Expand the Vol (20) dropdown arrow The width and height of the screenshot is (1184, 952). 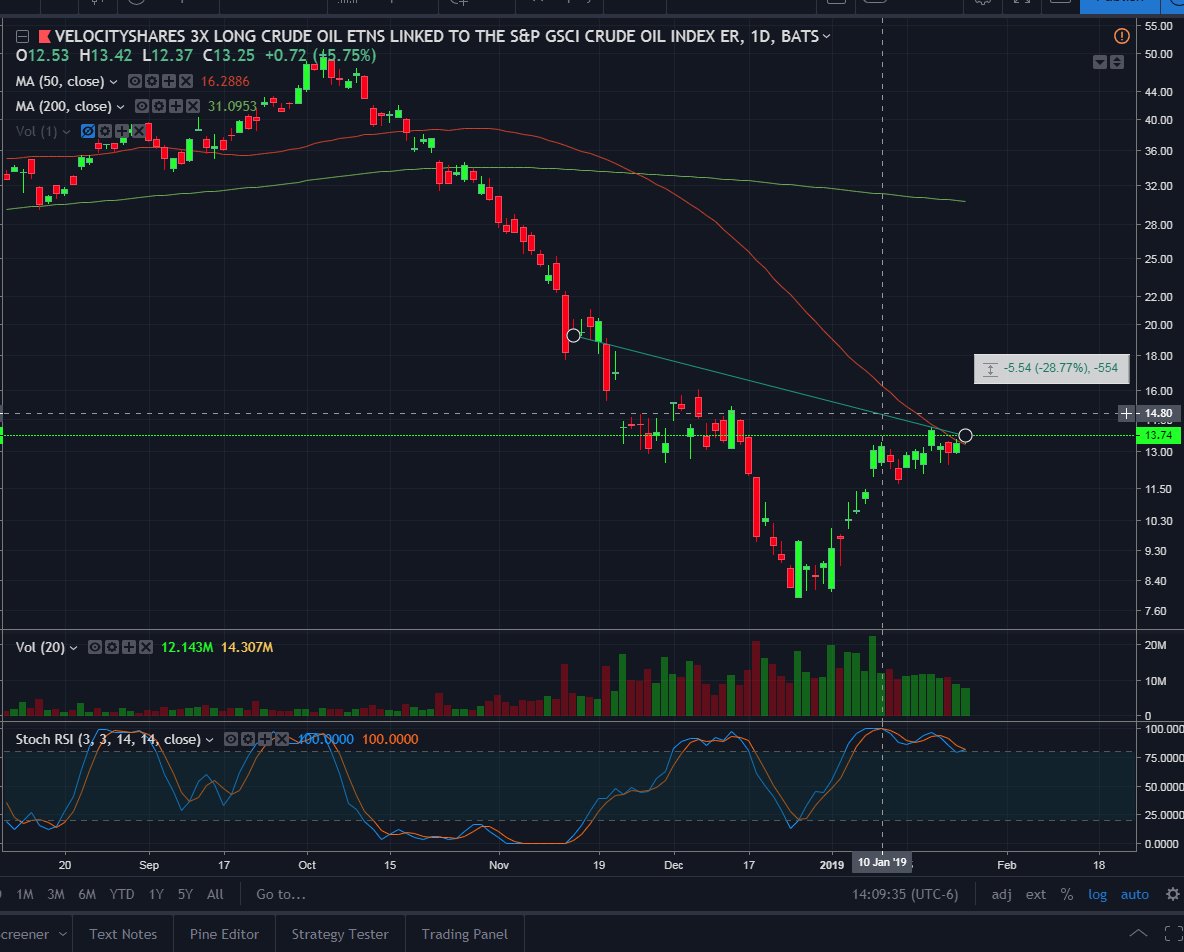73,648
